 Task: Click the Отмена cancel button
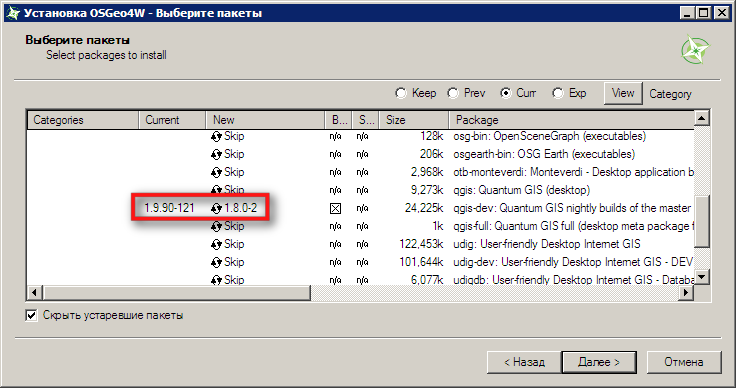[x=684, y=362]
